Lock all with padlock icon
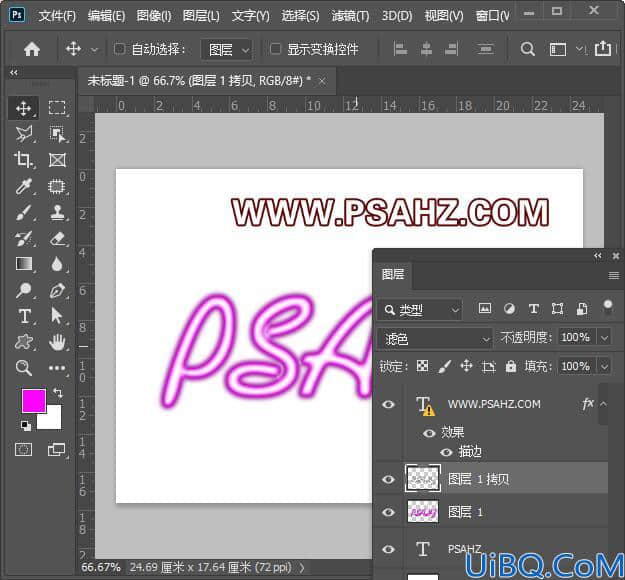The image size is (625, 580). pyautogui.click(x=511, y=366)
